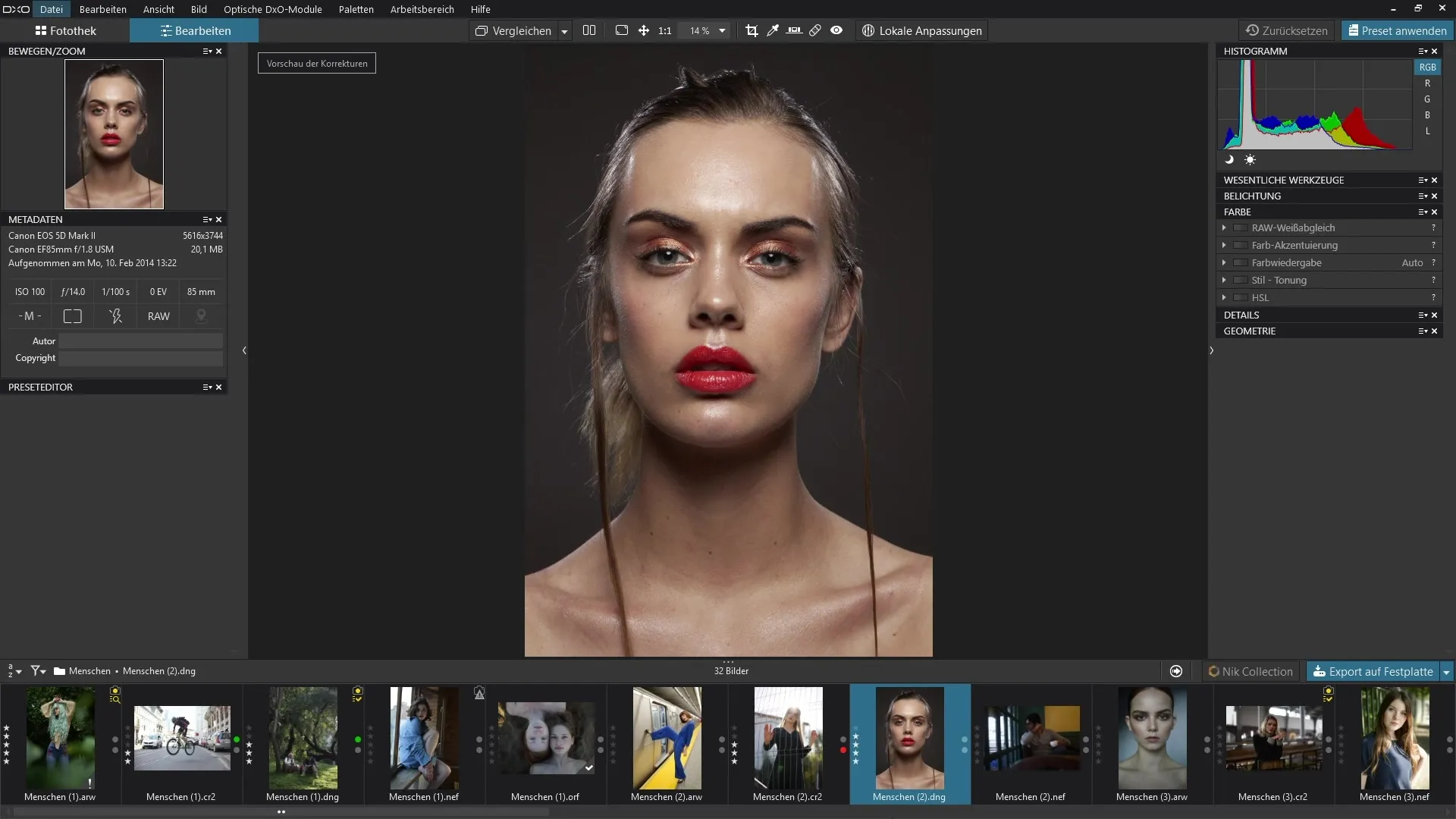
Task: Click the Autor input field
Action: point(141,341)
